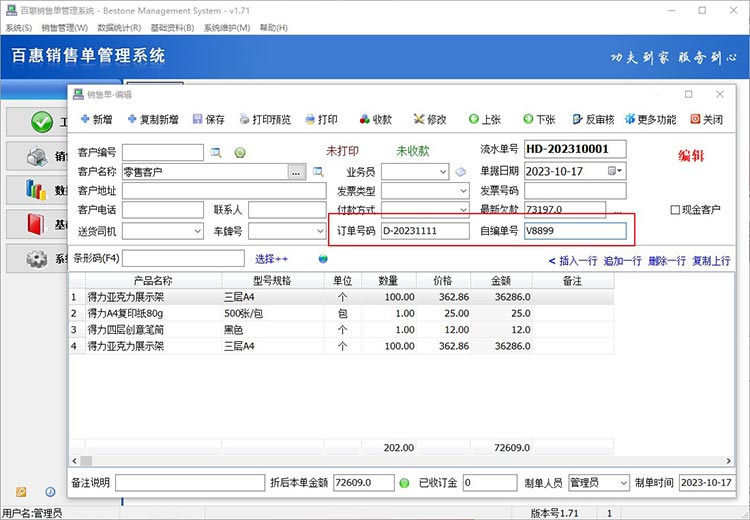
Task: Expand the 送货司机 dropdown
Action: (198, 231)
